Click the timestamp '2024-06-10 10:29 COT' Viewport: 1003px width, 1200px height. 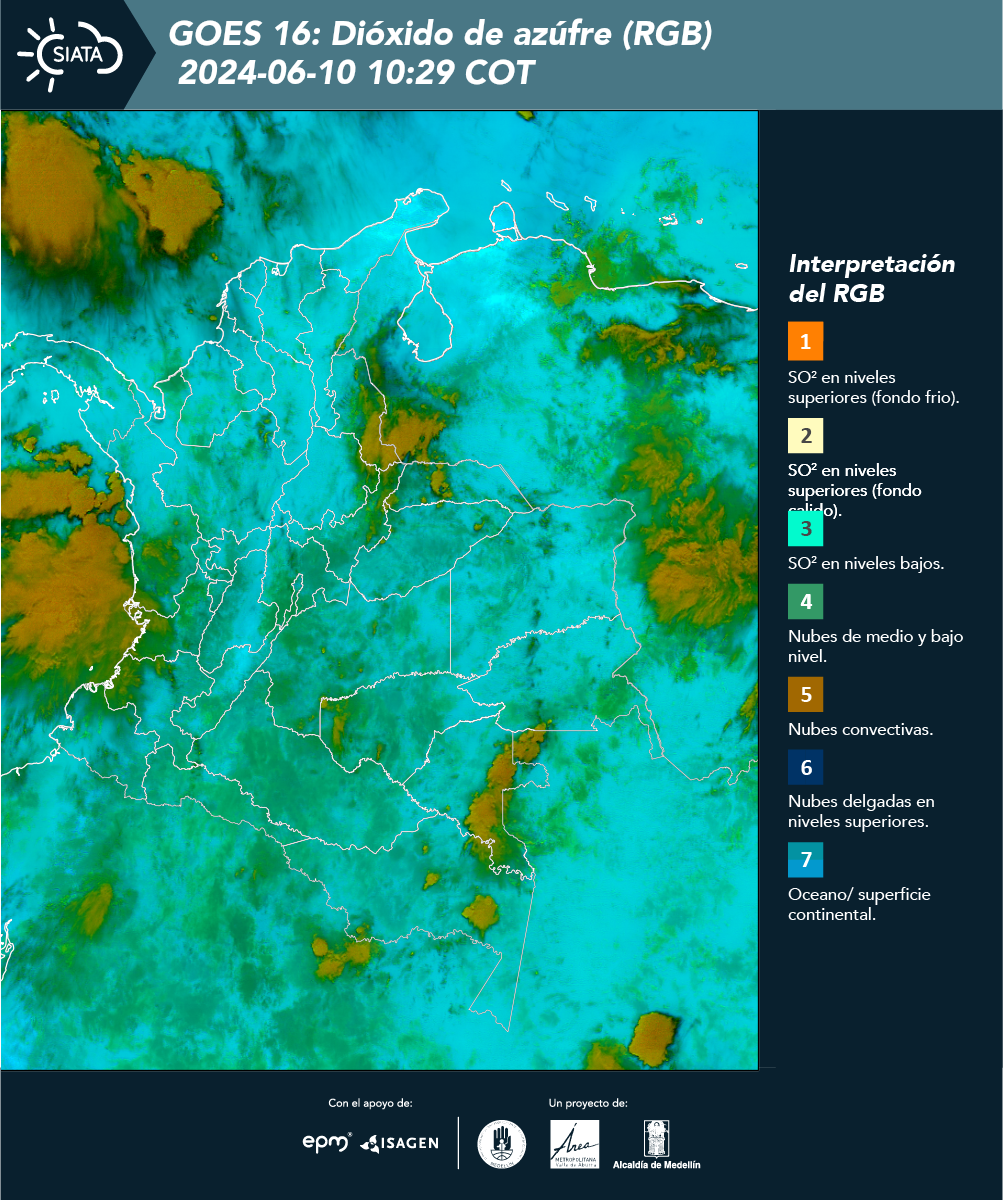click(x=356, y=73)
